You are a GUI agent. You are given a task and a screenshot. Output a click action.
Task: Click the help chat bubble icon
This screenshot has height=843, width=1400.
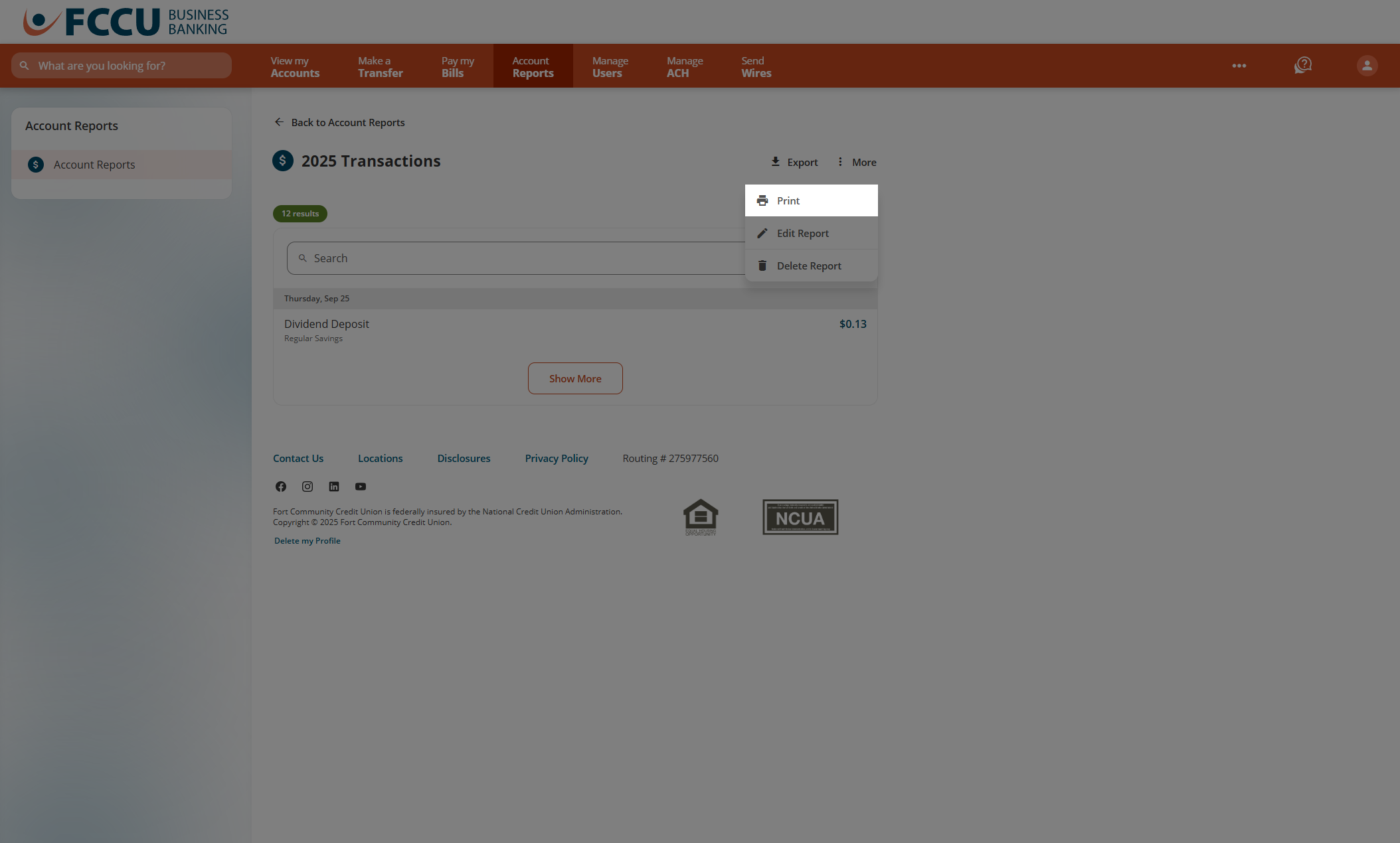pyautogui.click(x=1302, y=65)
